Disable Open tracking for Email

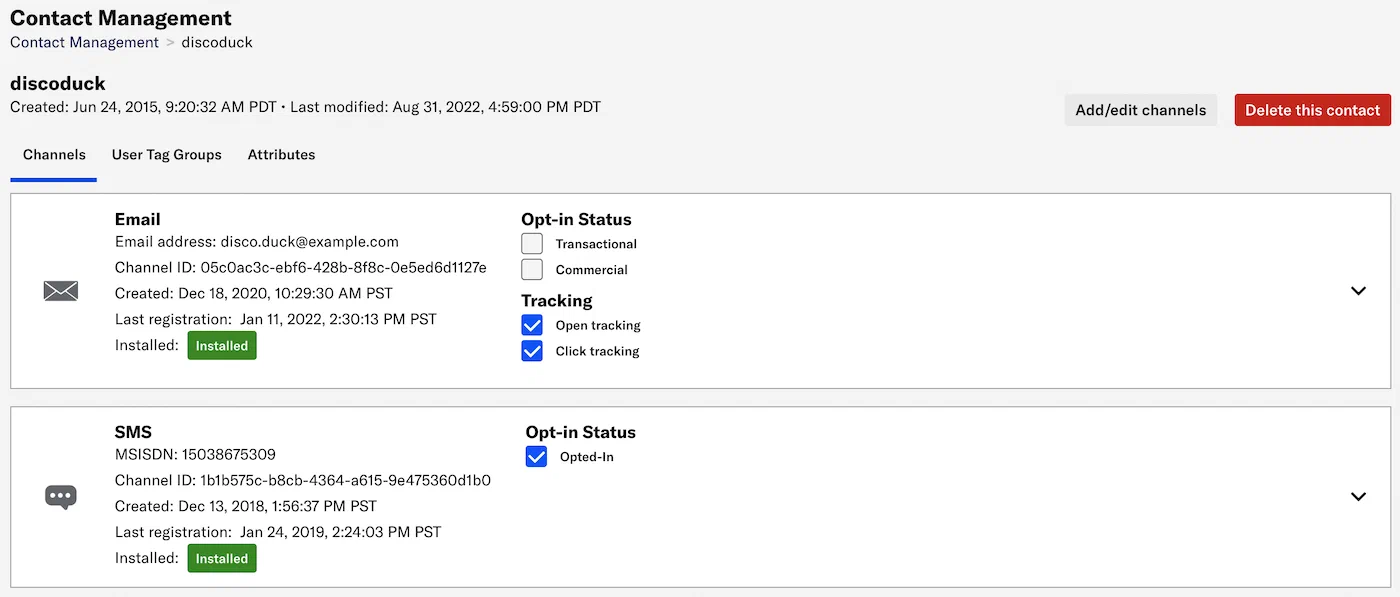531,324
